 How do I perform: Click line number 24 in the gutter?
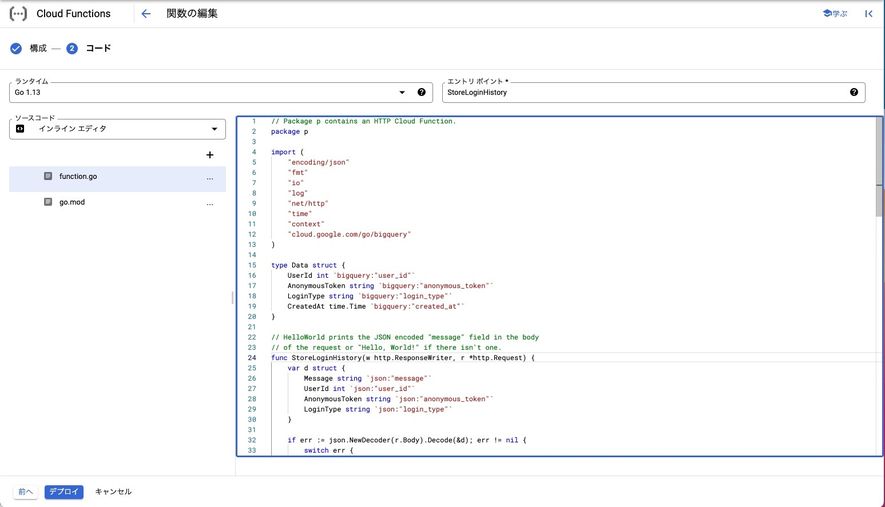click(252, 358)
